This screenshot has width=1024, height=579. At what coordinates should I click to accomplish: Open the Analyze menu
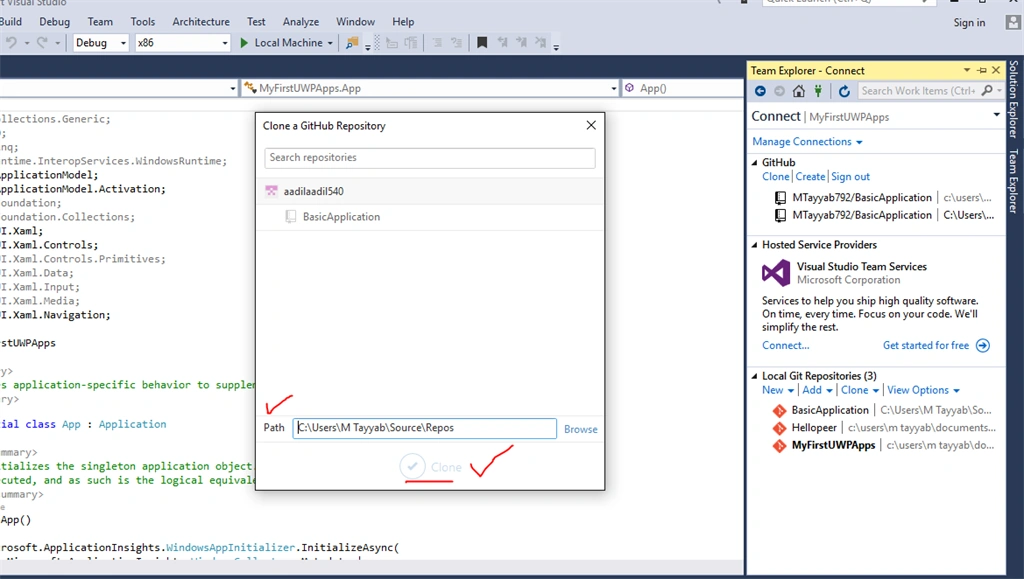coord(300,22)
